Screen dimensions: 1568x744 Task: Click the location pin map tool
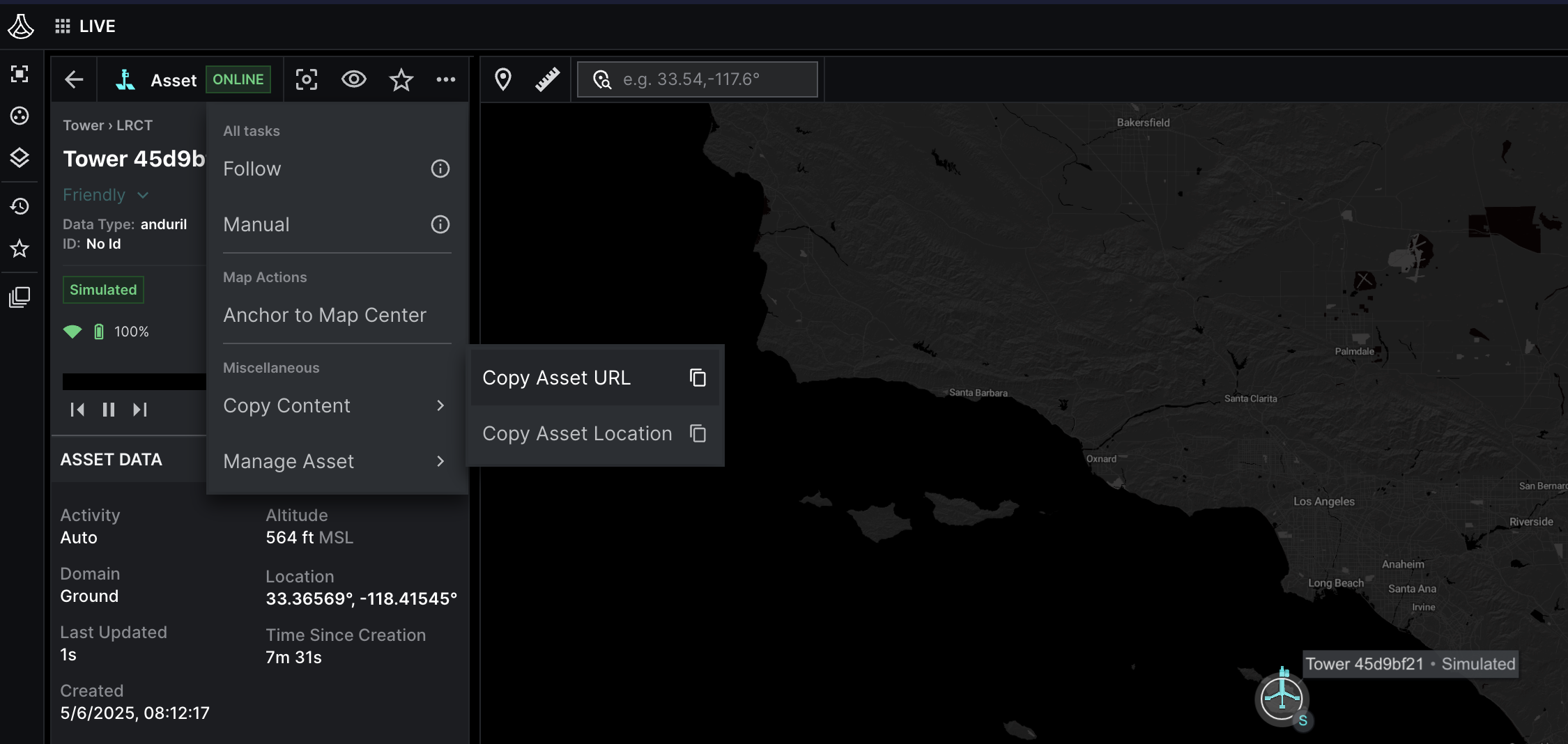[504, 79]
